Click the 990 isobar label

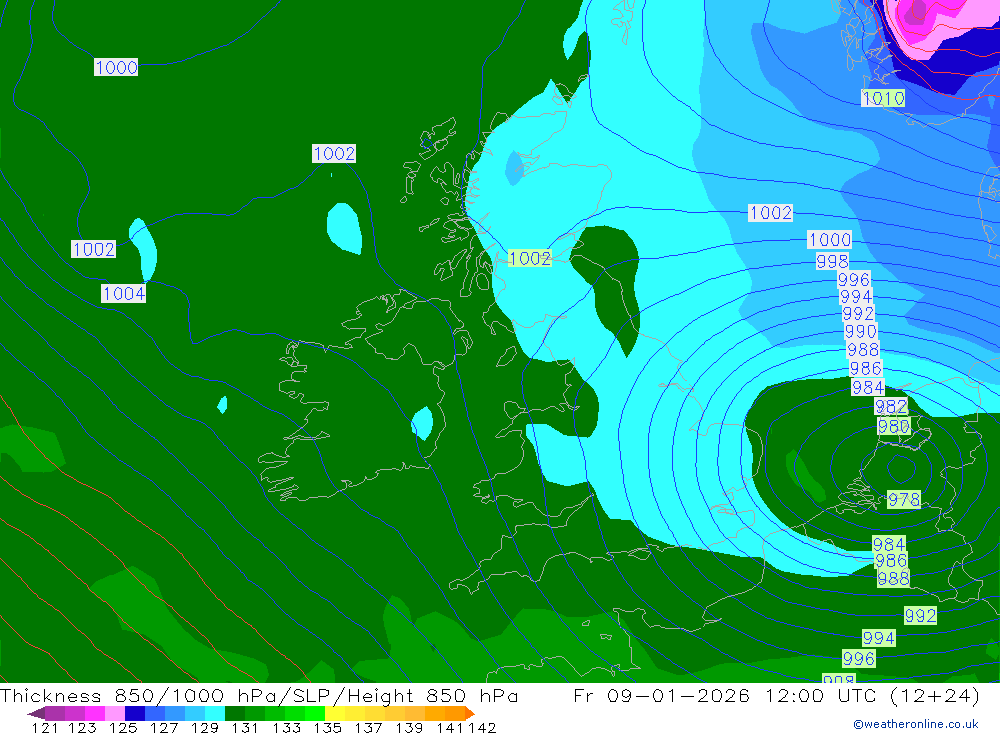861,332
